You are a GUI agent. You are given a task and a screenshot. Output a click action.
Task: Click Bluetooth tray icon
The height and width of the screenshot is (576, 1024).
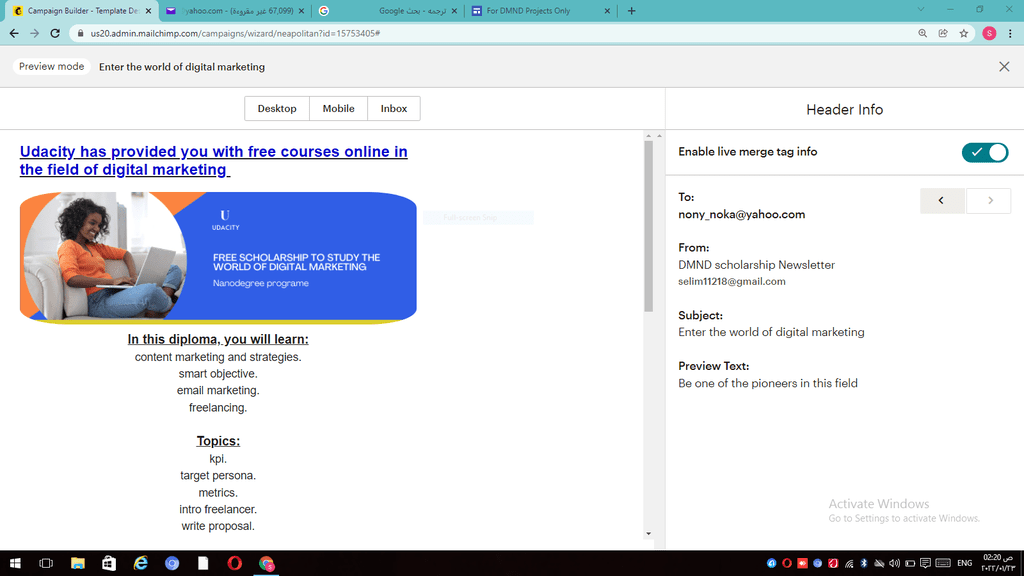[864, 563]
